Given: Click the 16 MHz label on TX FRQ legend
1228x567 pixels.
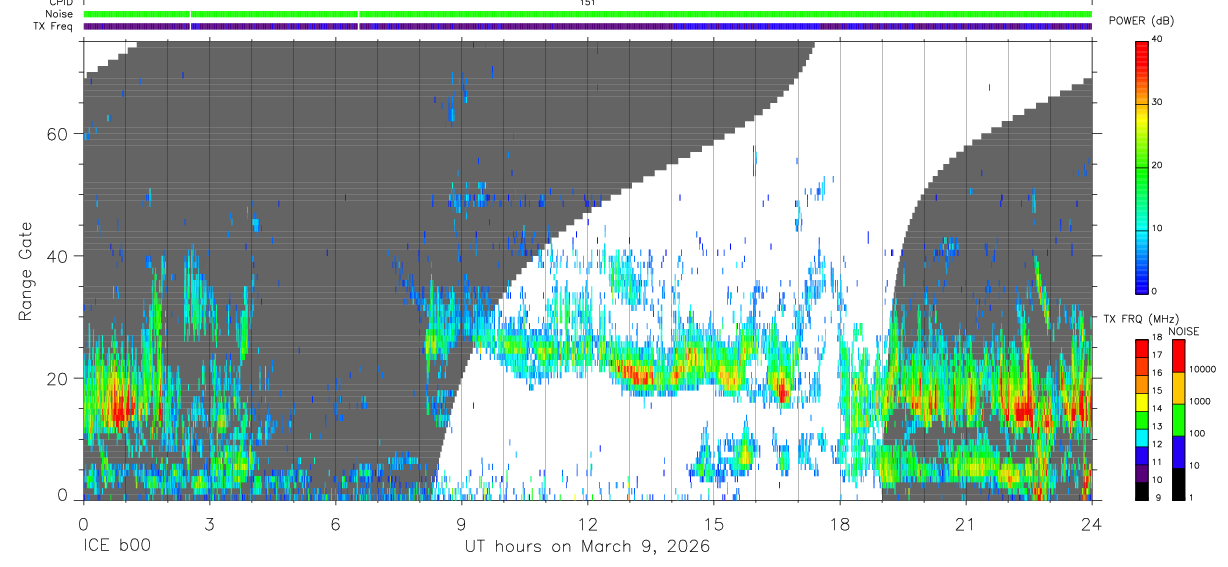Looking at the screenshot, I should [1157, 373].
